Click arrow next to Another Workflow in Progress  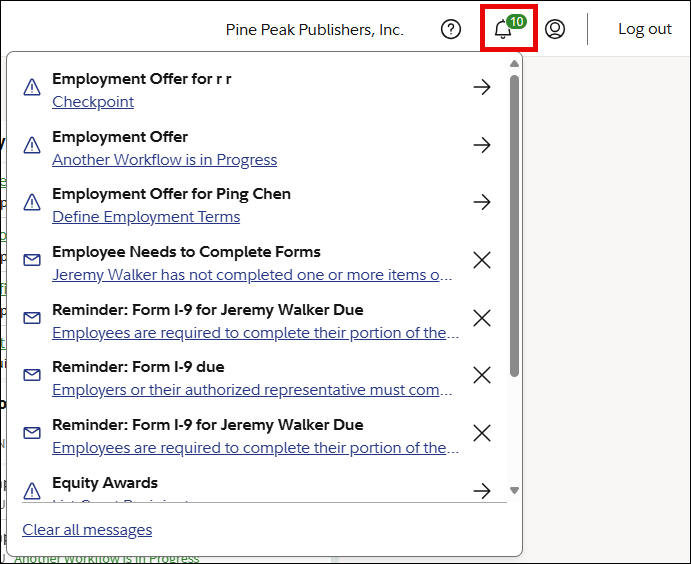tap(482, 146)
